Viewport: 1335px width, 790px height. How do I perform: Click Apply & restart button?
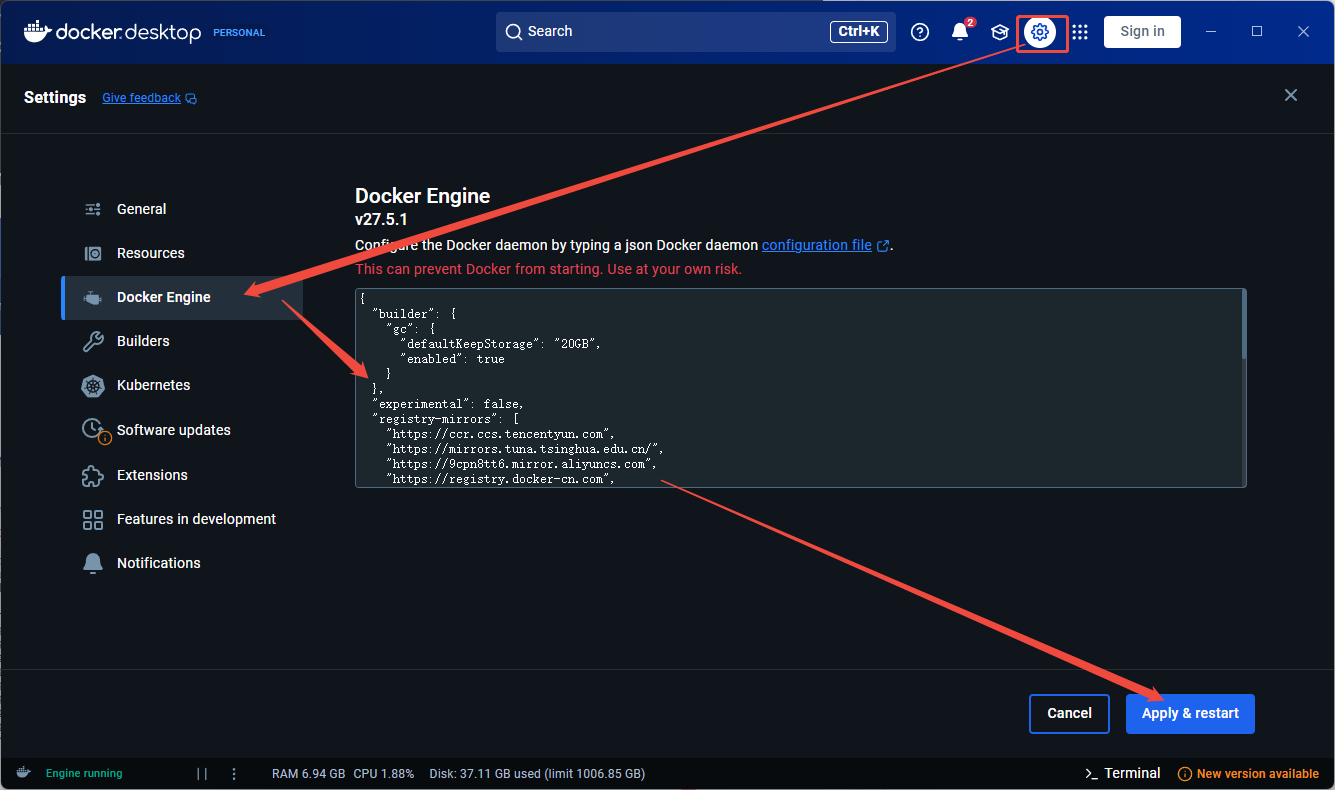tap(1190, 714)
